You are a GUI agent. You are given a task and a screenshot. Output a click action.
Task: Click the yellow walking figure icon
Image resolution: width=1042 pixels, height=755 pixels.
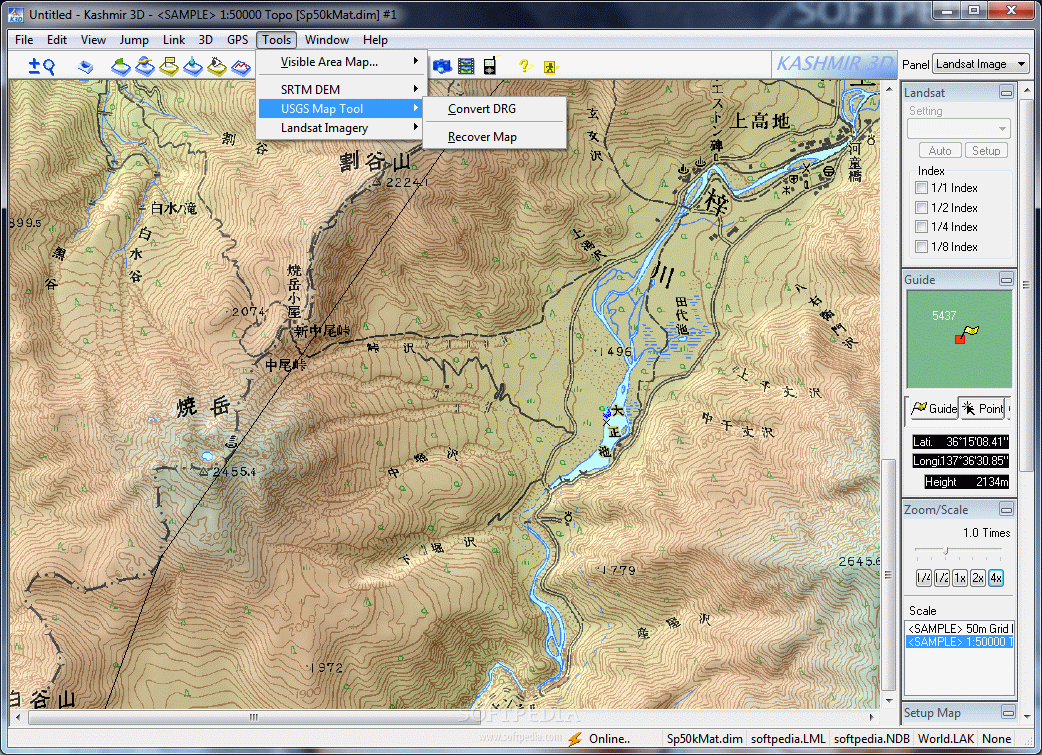point(550,66)
